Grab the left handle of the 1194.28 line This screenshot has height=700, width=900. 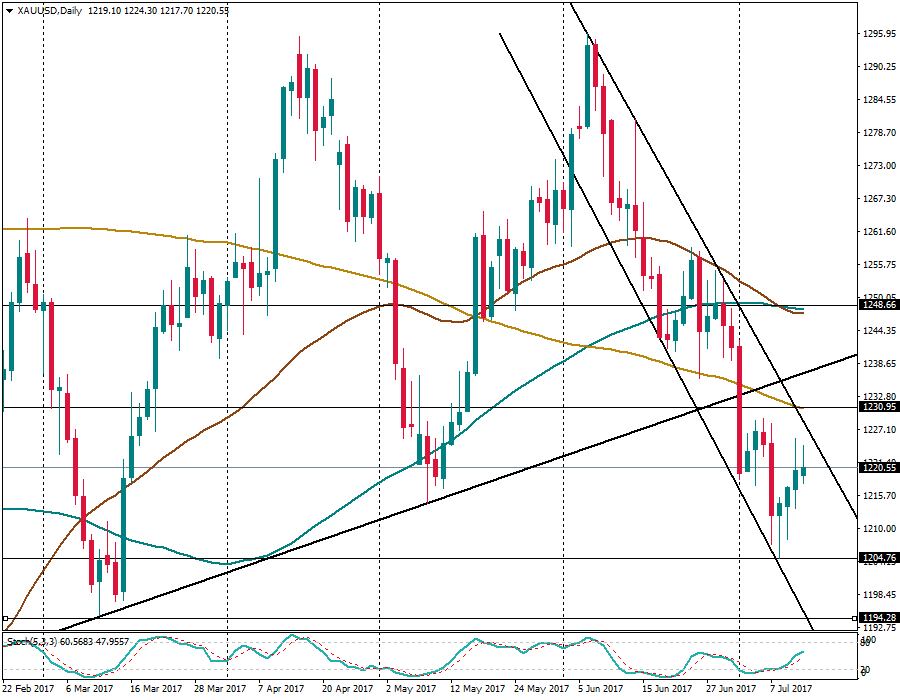click(x=6, y=618)
